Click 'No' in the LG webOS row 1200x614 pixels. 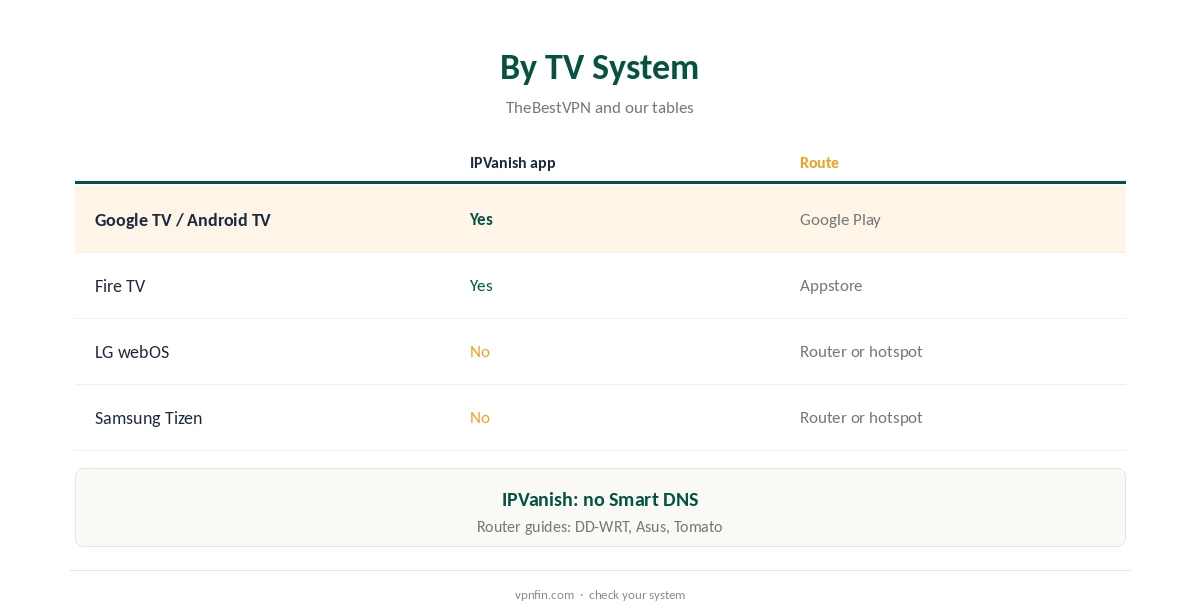point(480,351)
